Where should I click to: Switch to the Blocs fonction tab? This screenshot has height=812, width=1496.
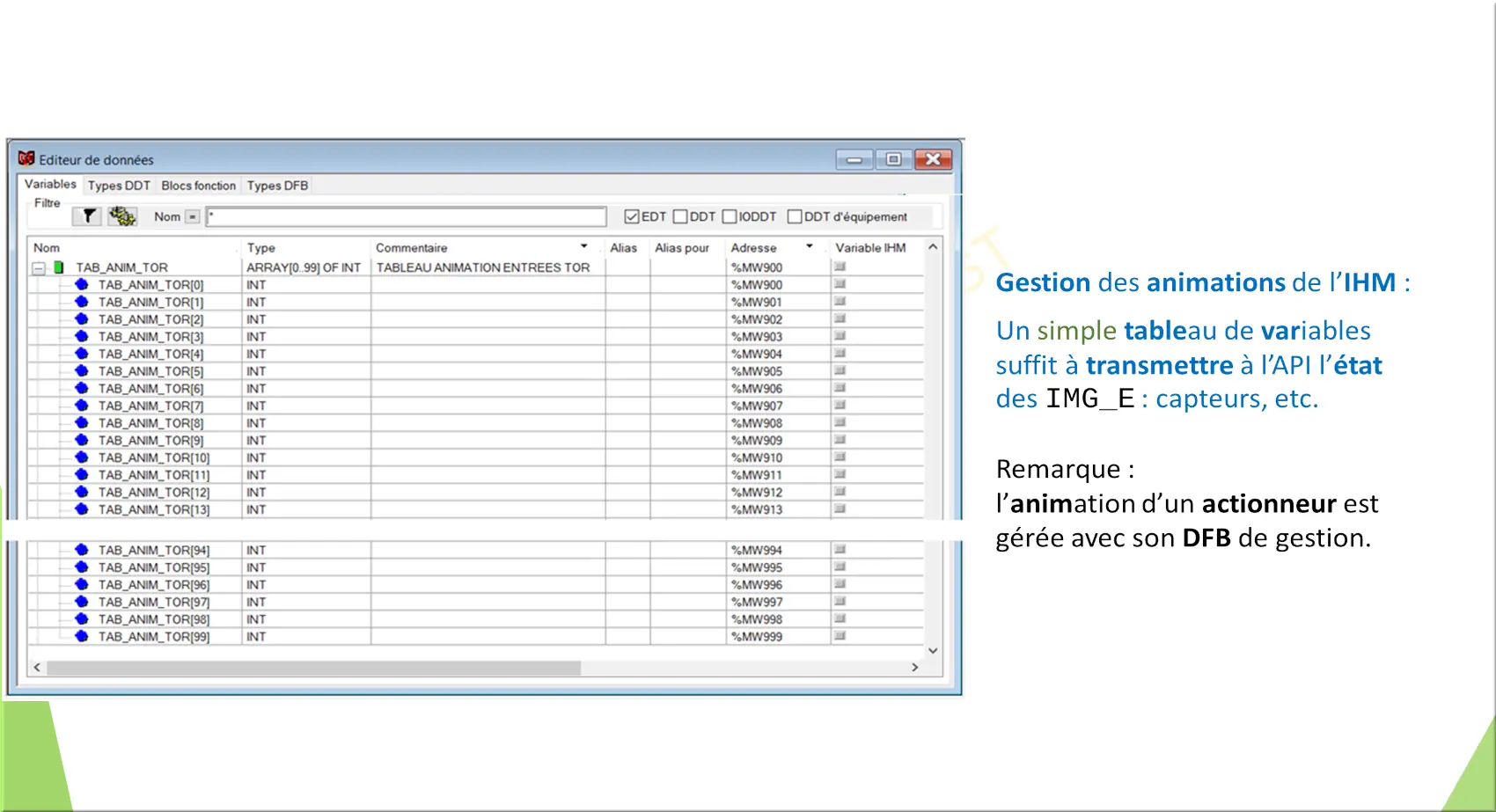[198, 186]
